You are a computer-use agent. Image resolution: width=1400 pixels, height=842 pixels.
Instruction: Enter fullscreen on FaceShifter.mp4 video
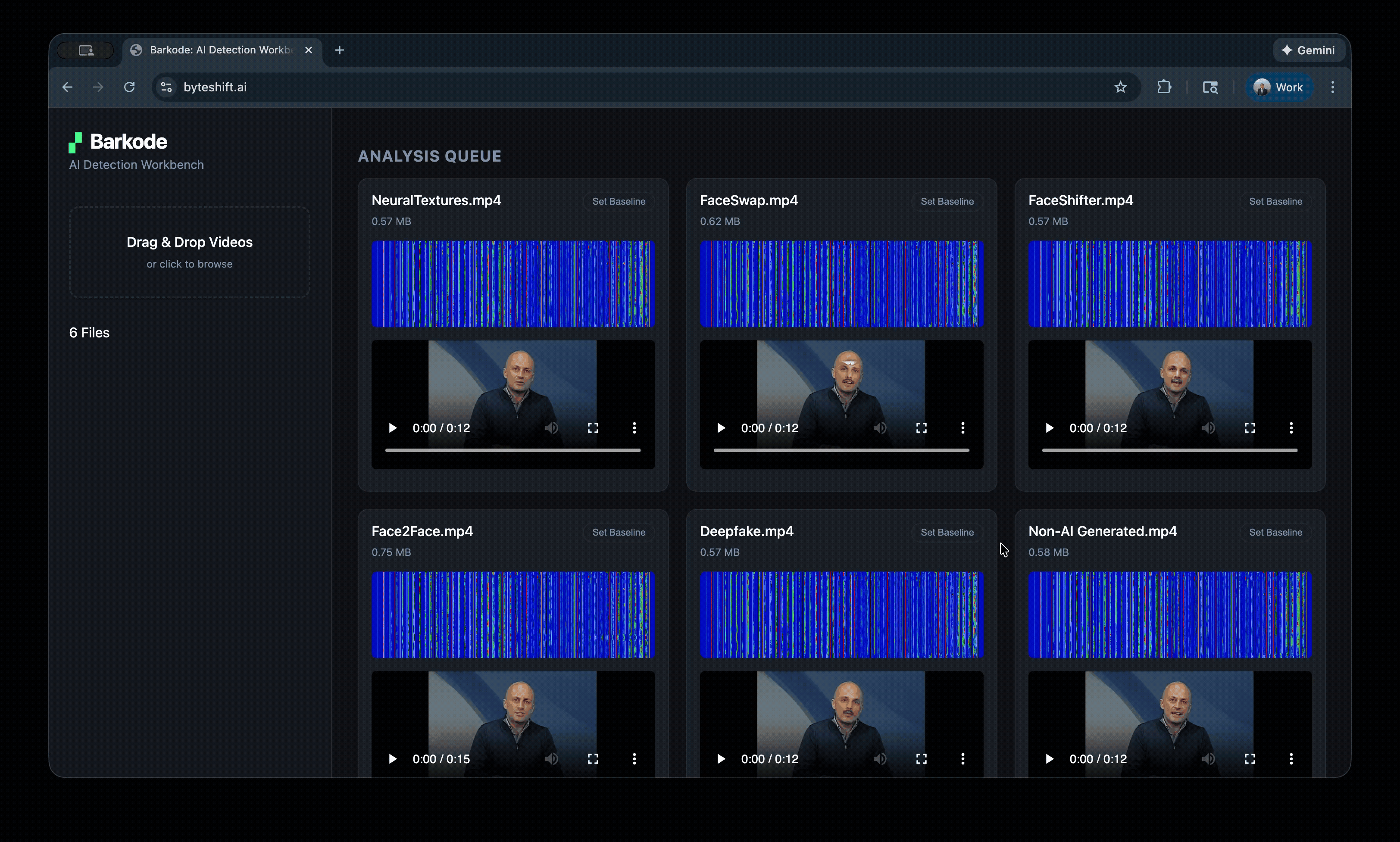(x=1250, y=428)
